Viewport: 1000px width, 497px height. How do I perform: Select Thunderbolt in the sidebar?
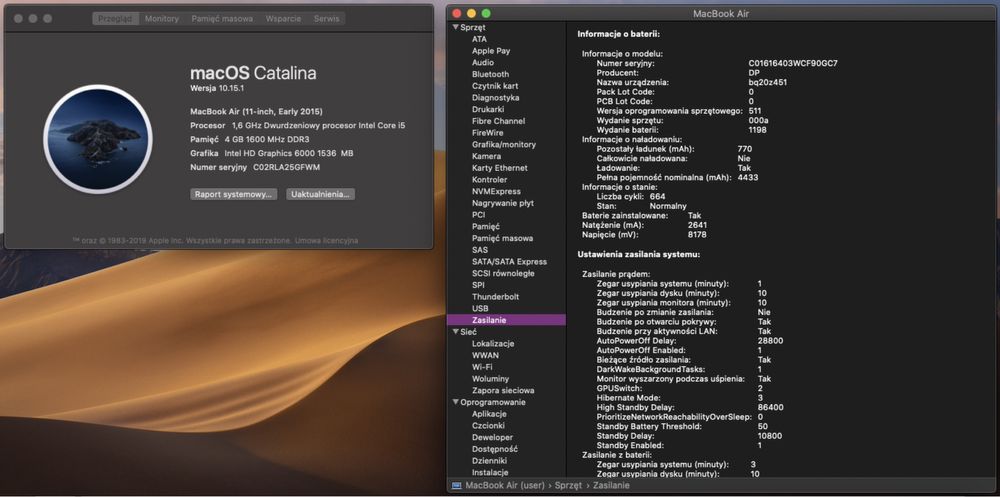496,297
